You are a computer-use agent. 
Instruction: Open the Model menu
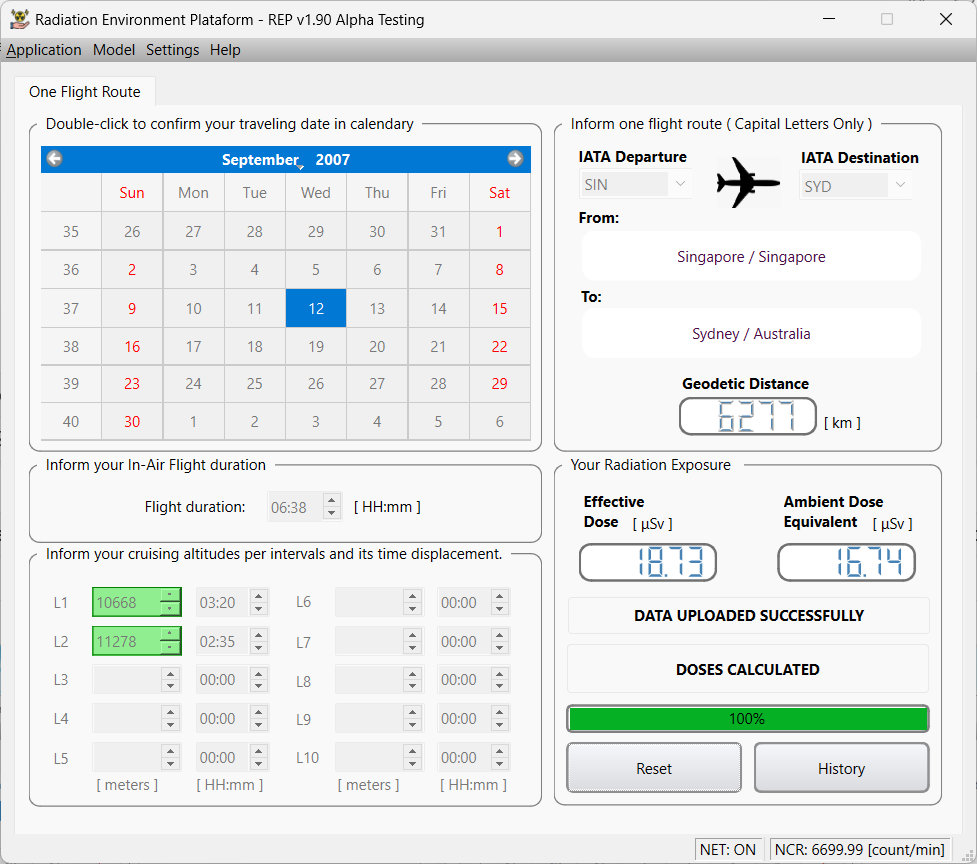pos(114,50)
